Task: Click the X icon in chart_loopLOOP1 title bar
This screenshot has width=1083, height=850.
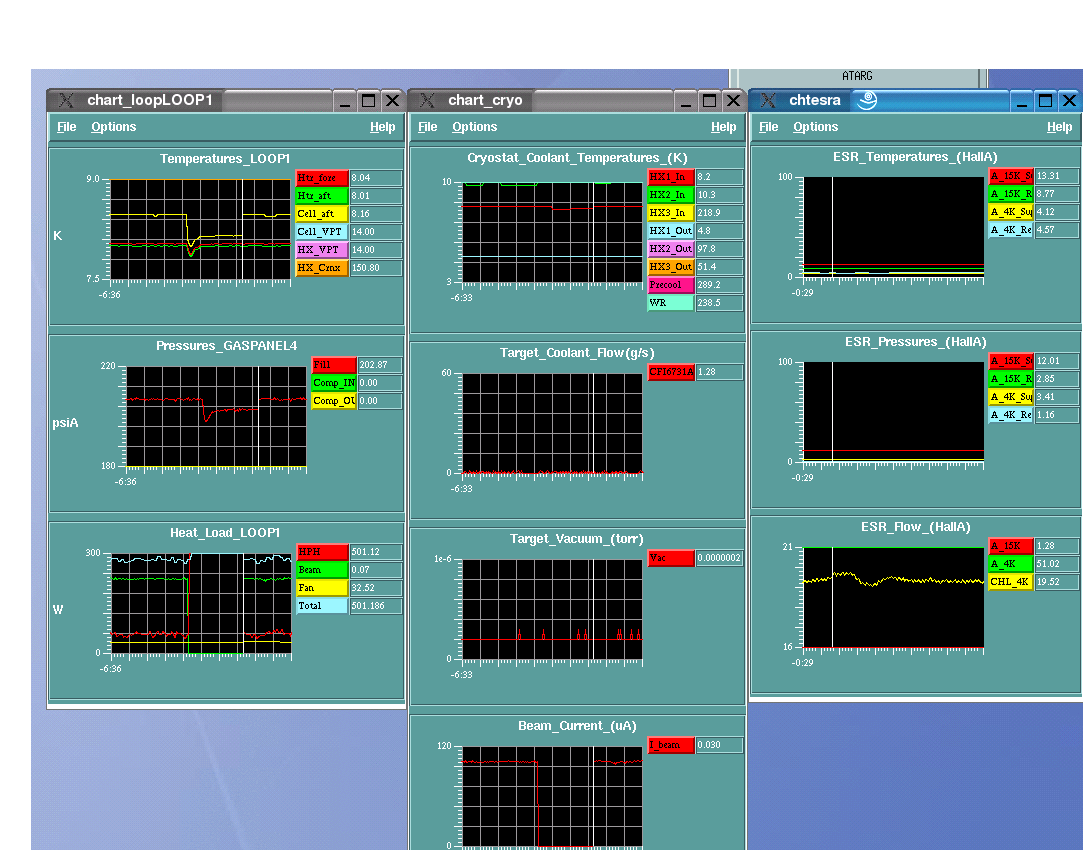Action: click(x=66, y=100)
